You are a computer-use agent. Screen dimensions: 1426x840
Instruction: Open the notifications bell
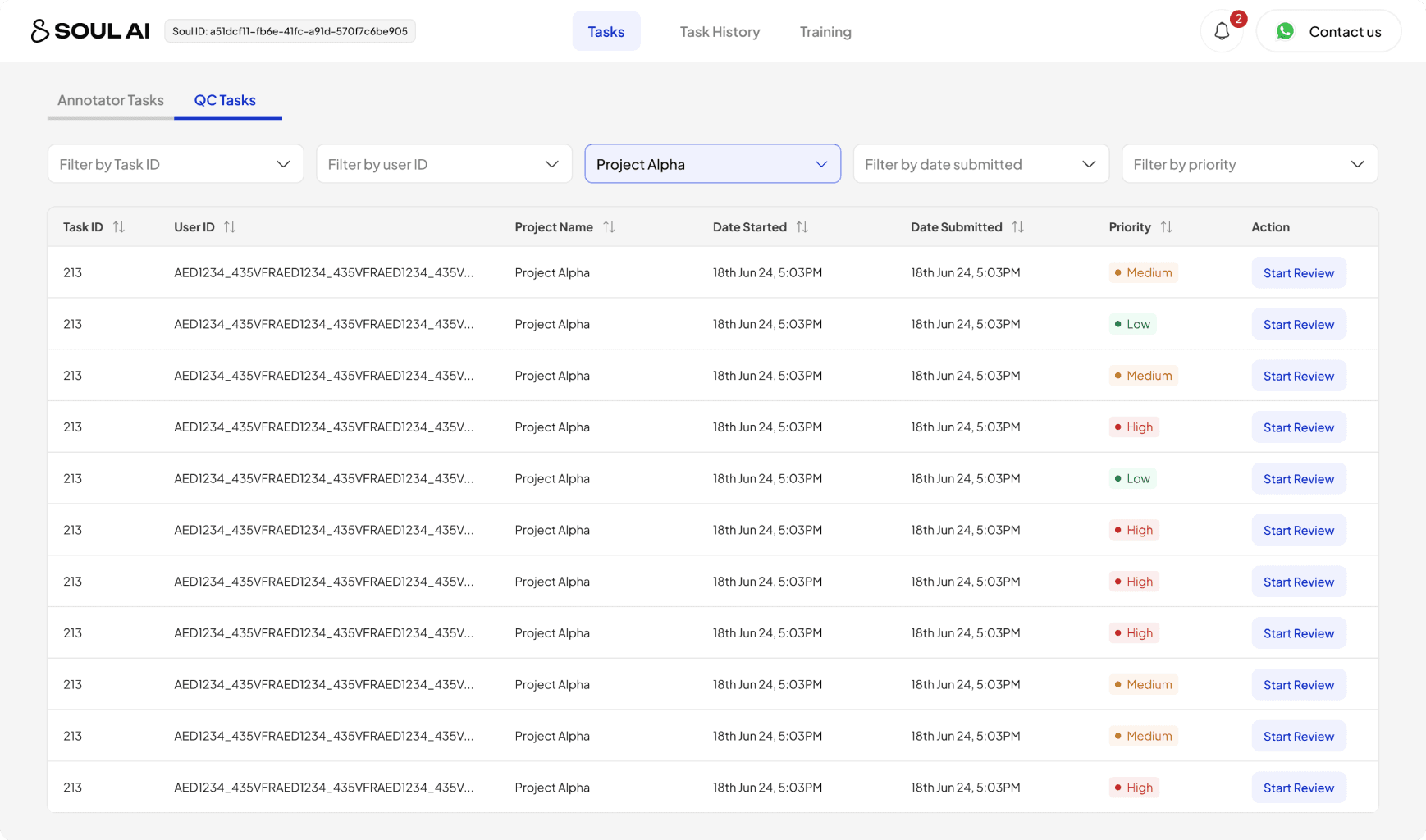1222,31
